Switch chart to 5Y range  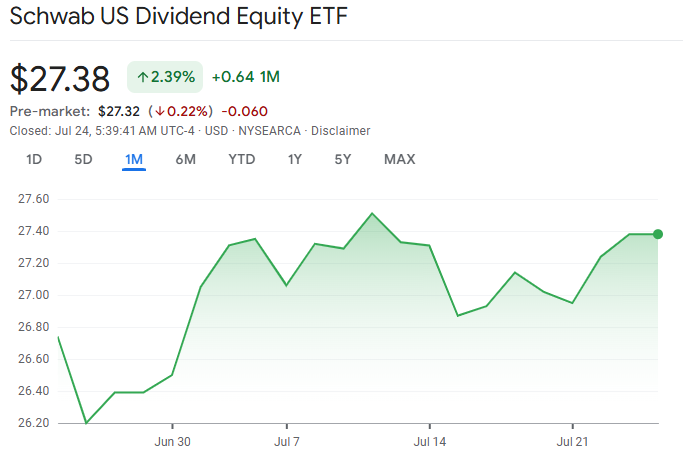(x=343, y=159)
